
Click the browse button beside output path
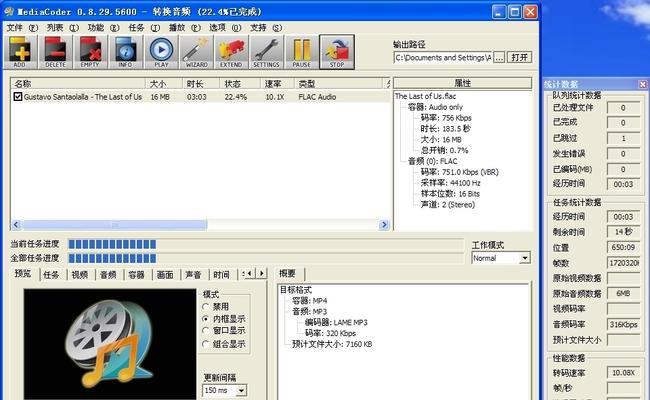click(x=500, y=57)
